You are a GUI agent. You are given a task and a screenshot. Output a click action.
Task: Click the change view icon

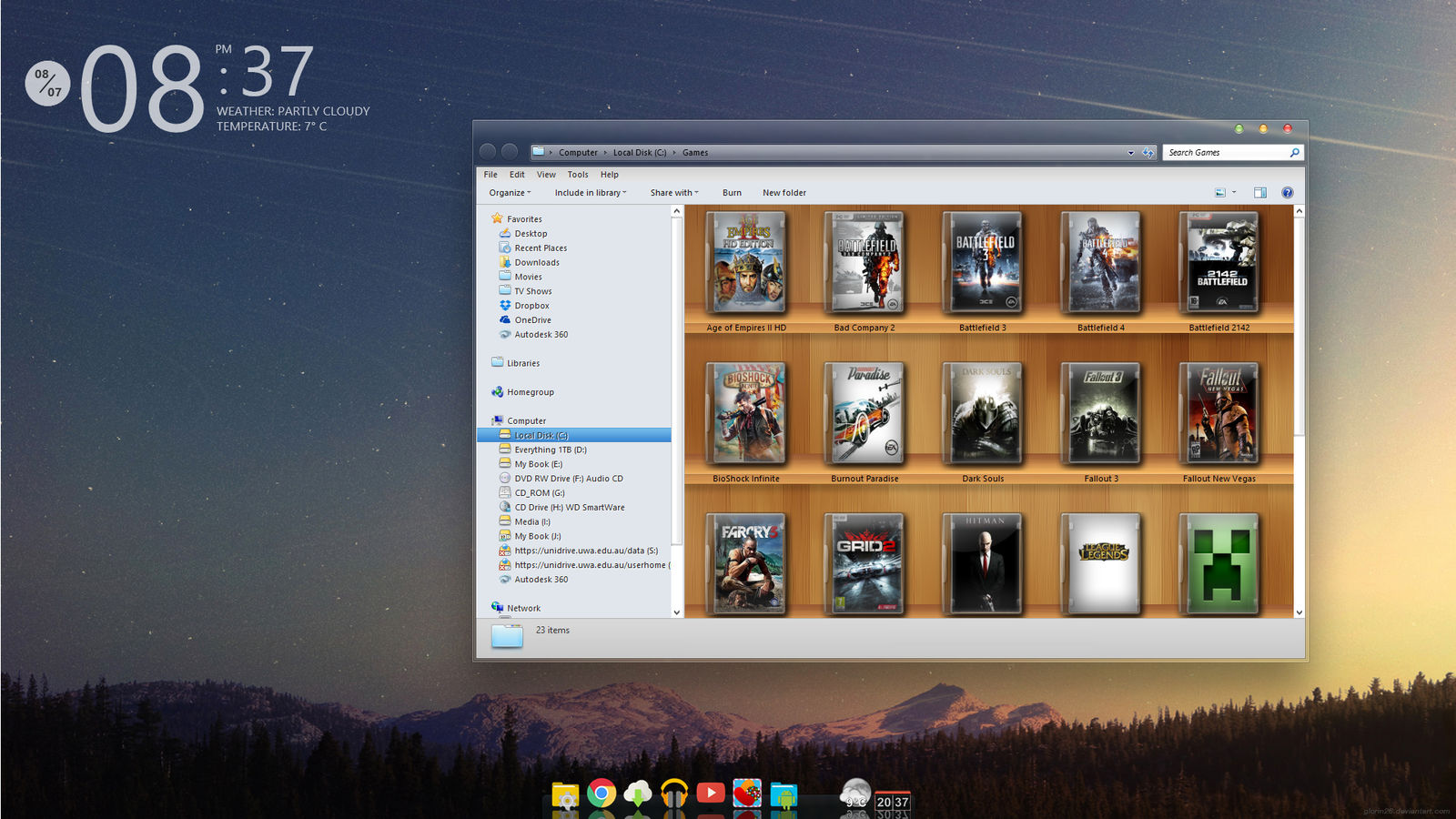pos(1220,192)
